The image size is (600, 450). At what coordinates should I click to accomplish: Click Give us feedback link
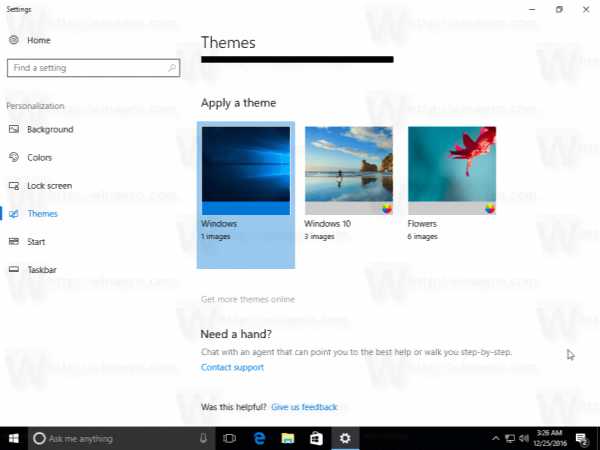pos(304,407)
